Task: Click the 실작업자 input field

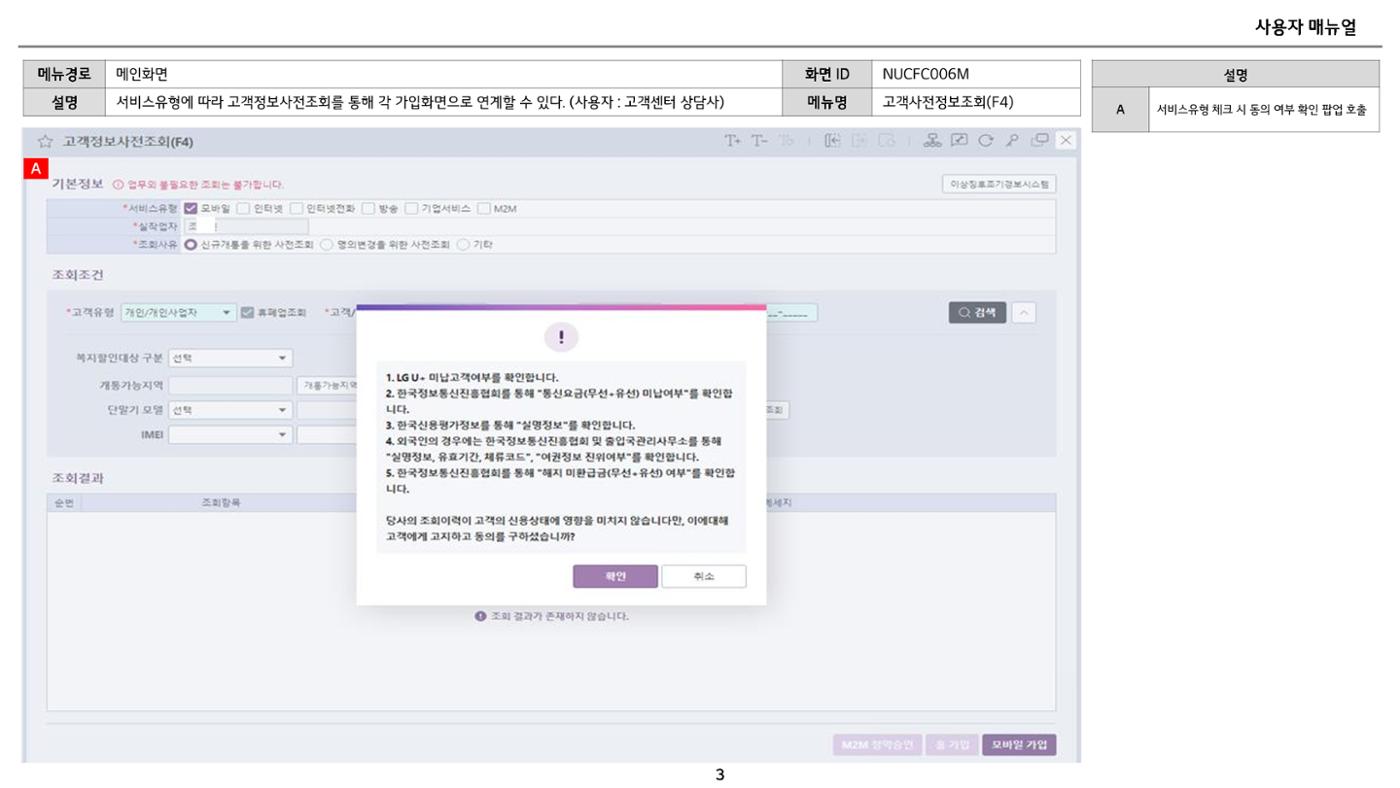Action: (x=247, y=226)
